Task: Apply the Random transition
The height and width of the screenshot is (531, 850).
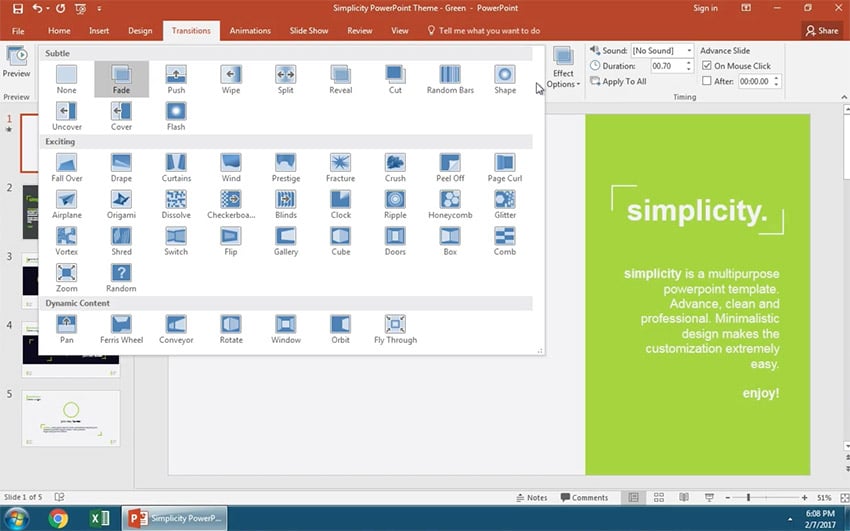Action: [121, 278]
